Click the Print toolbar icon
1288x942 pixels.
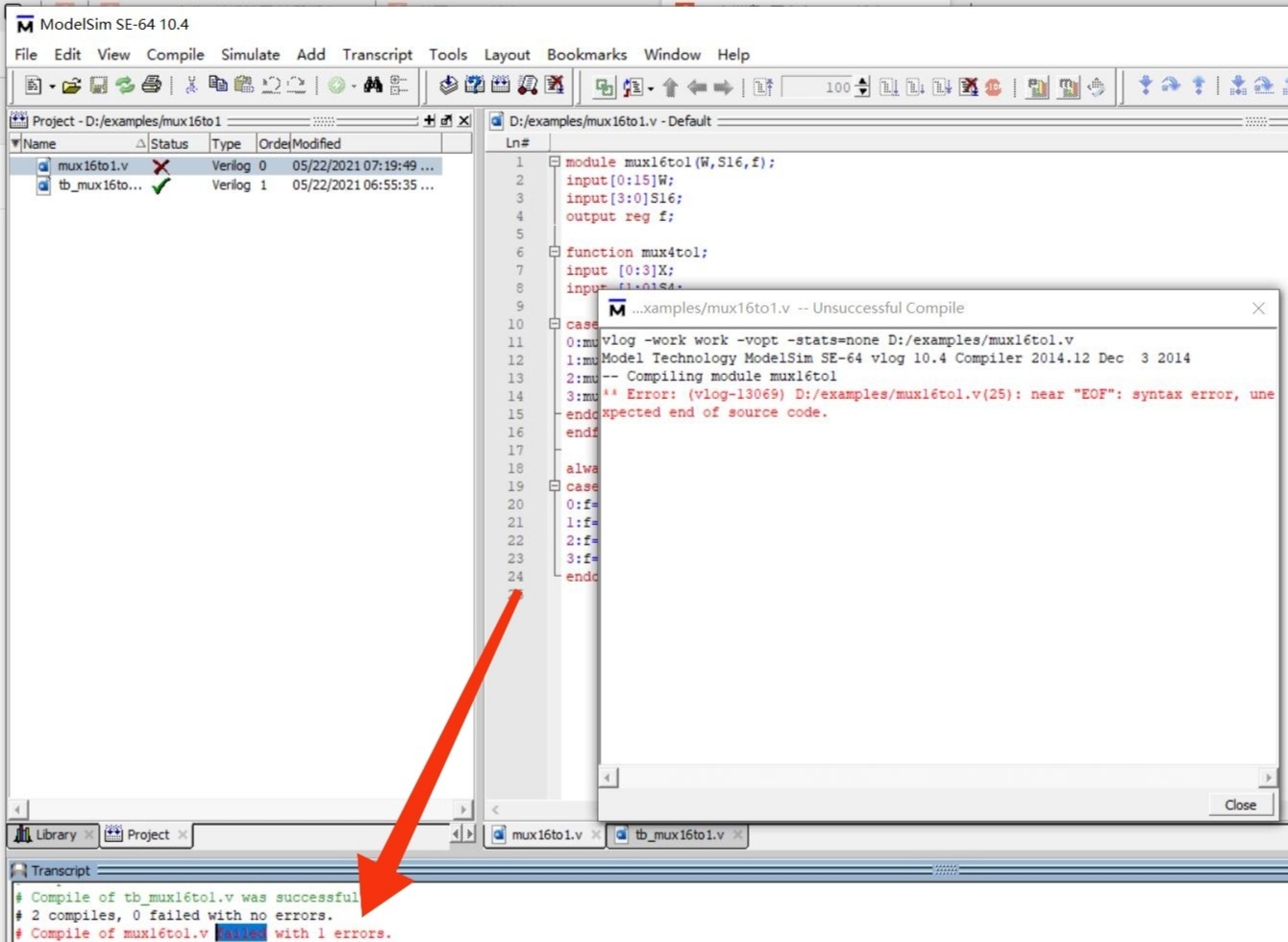point(151,87)
